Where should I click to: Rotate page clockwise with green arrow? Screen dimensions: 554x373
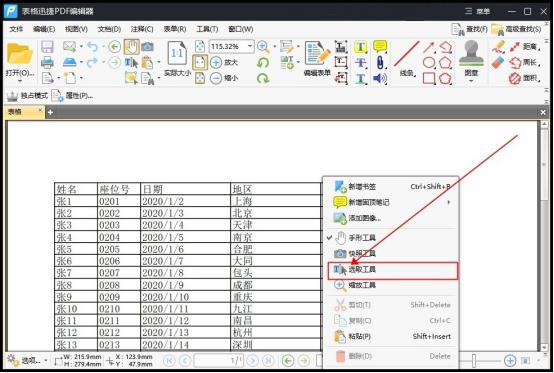263,78
